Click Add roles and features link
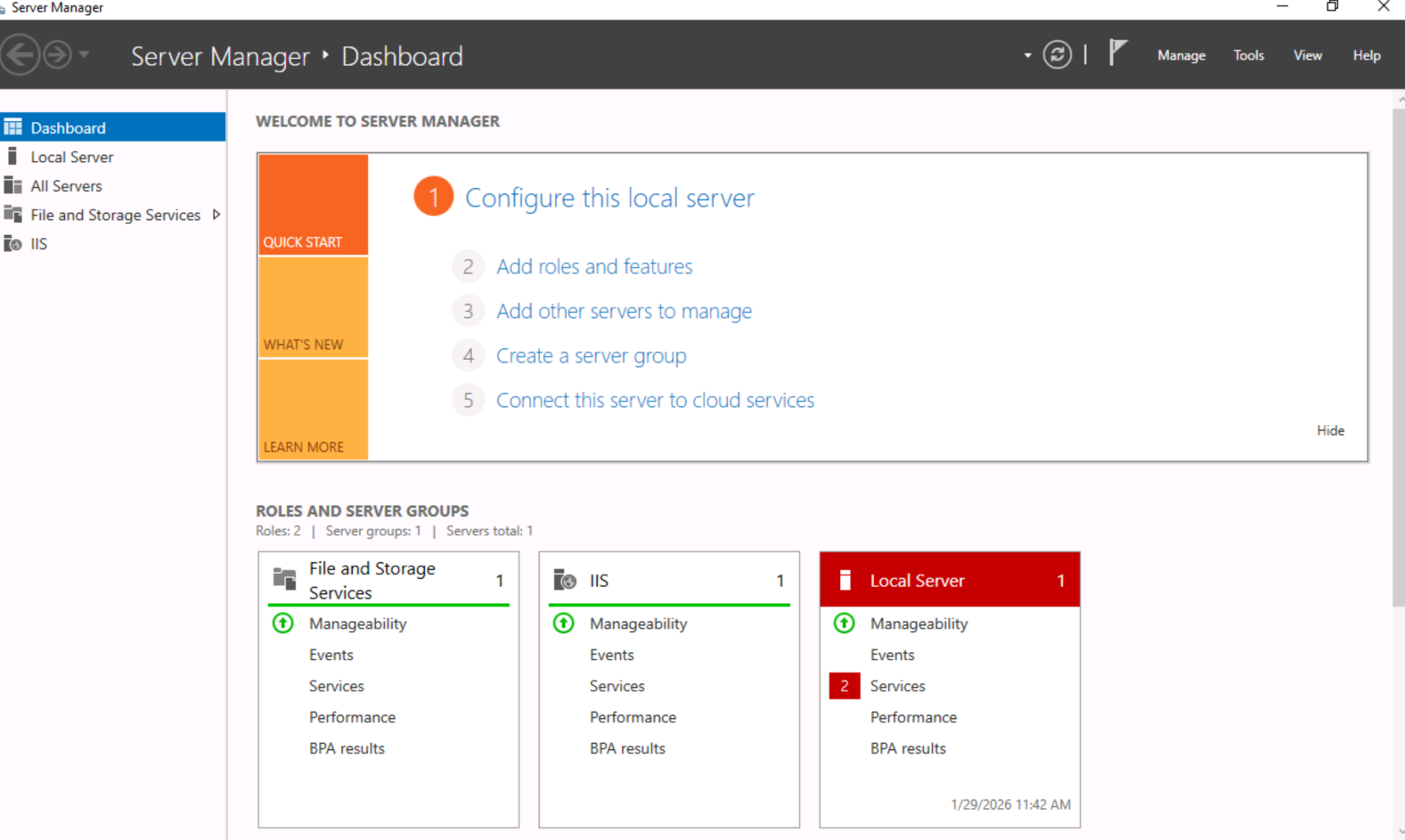Screen dimensions: 1405x840 click(593, 266)
